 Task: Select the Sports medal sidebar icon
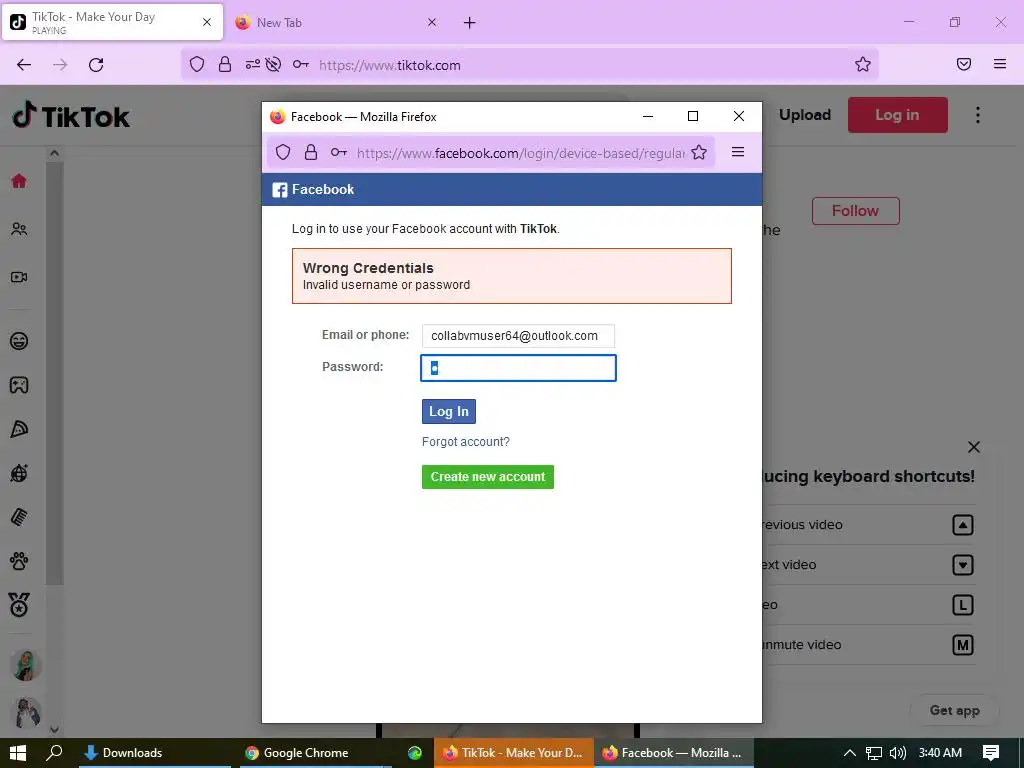pyautogui.click(x=19, y=605)
